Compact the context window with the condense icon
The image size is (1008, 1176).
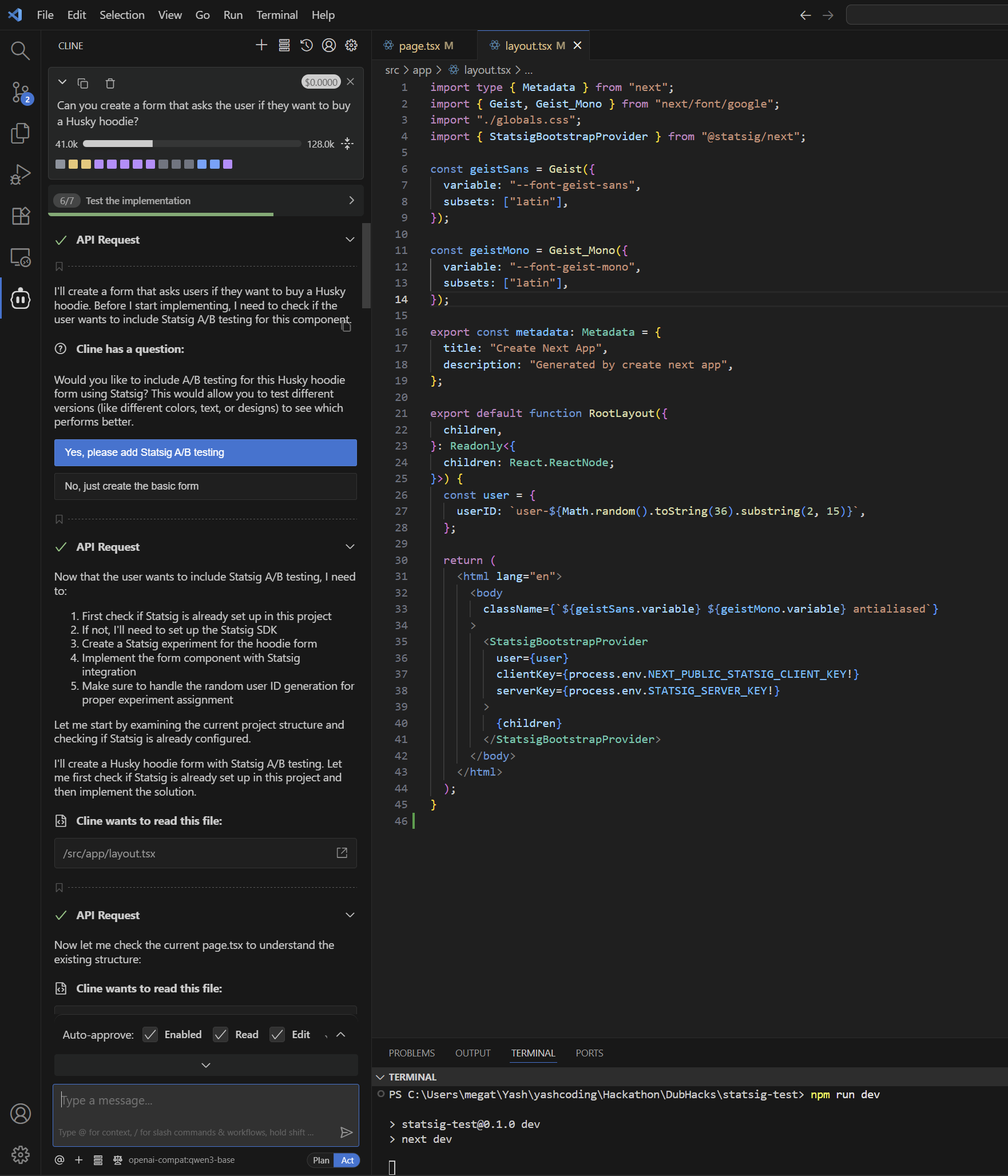coord(347,144)
